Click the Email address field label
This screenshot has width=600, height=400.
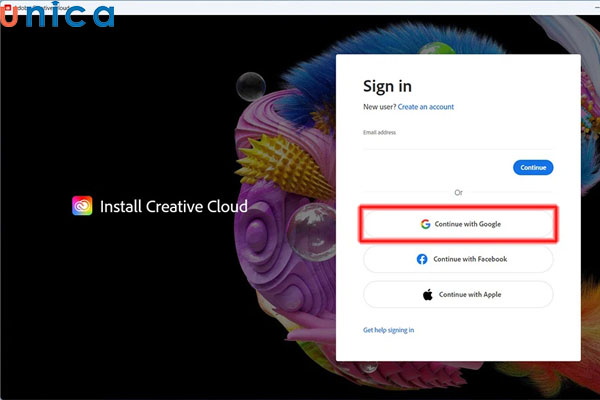pyautogui.click(x=380, y=131)
